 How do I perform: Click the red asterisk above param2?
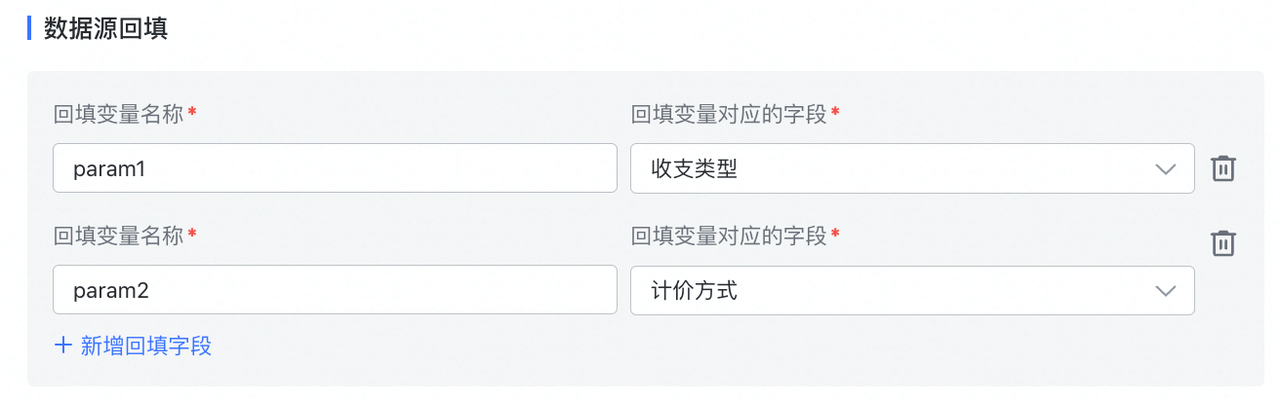pos(192,234)
